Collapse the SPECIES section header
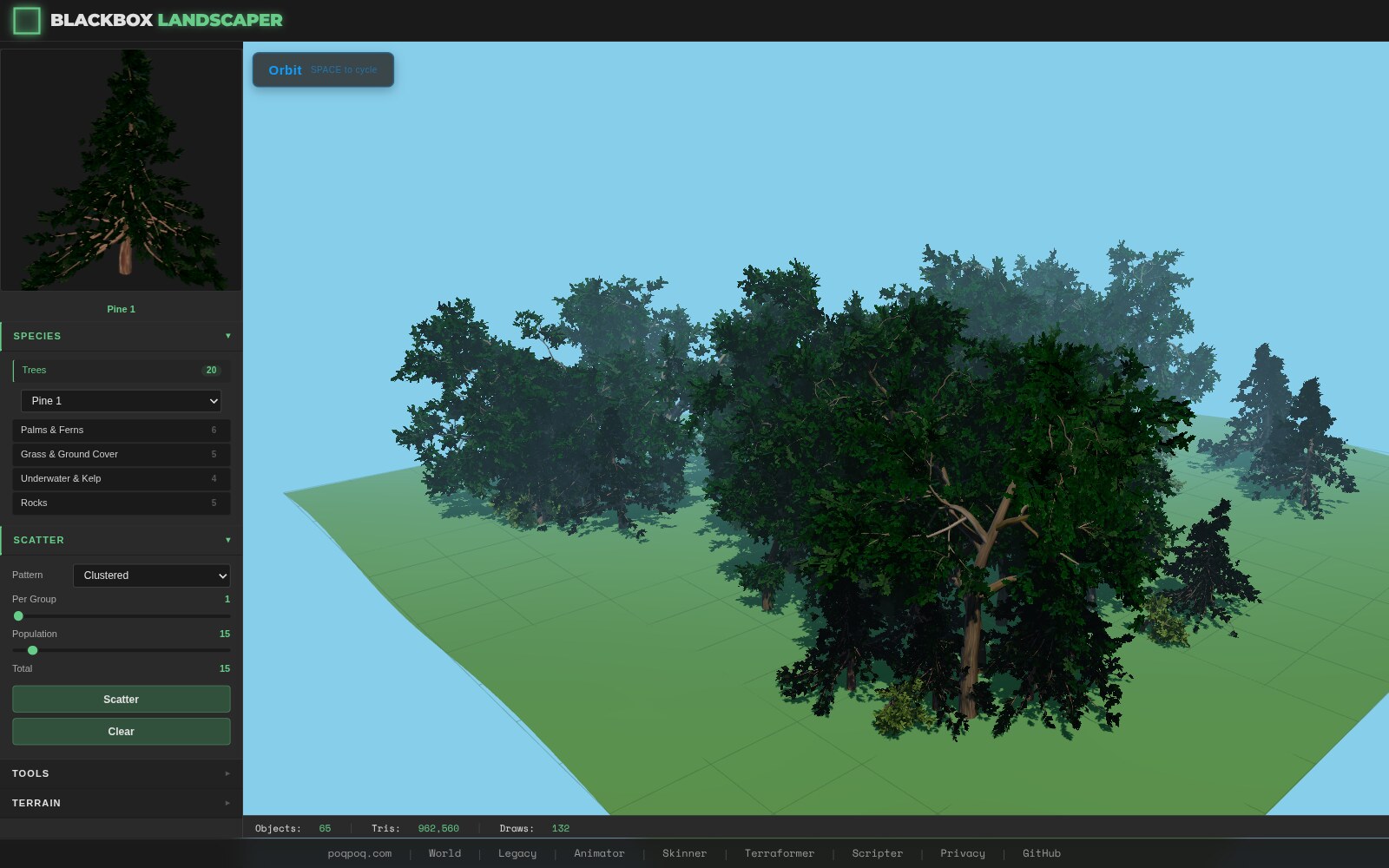 coord(122,336)
